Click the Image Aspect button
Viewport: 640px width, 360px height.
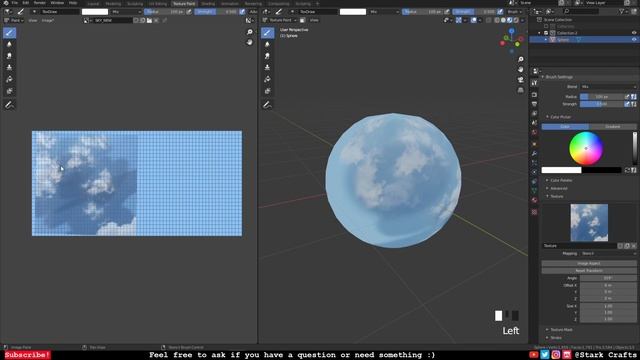point(589,263)
